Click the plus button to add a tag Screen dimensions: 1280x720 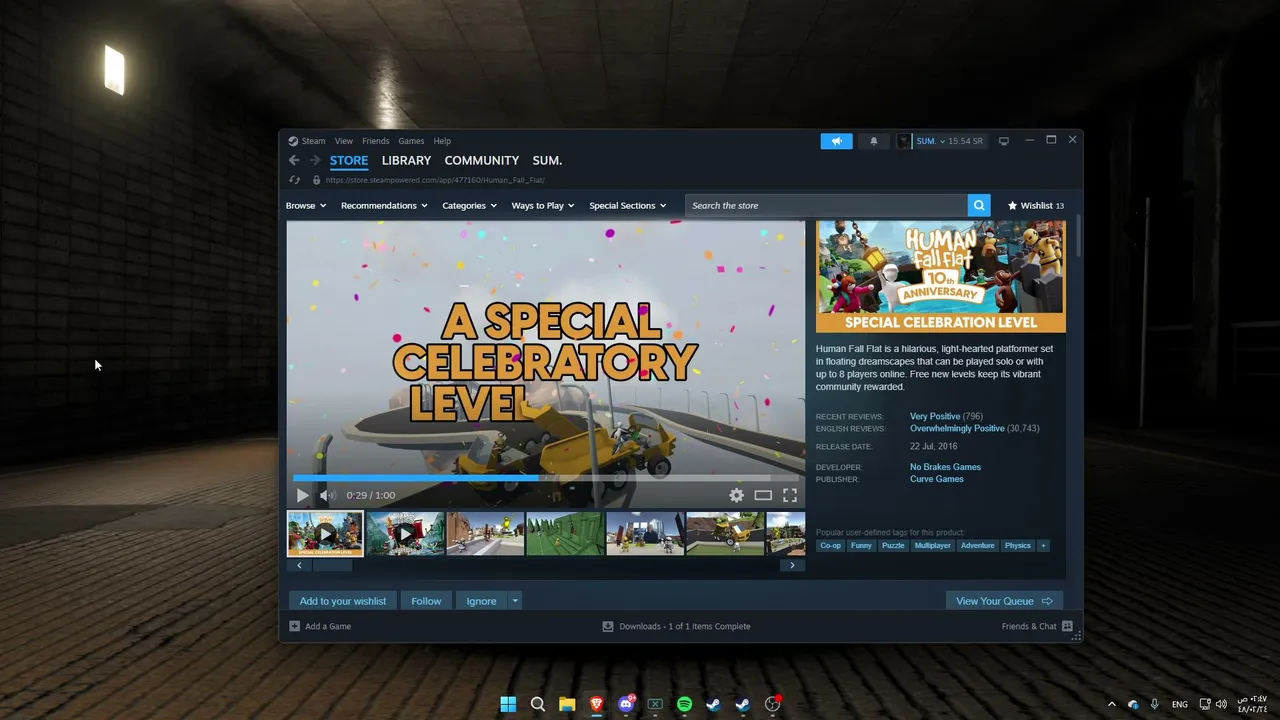coord(1043,545)
